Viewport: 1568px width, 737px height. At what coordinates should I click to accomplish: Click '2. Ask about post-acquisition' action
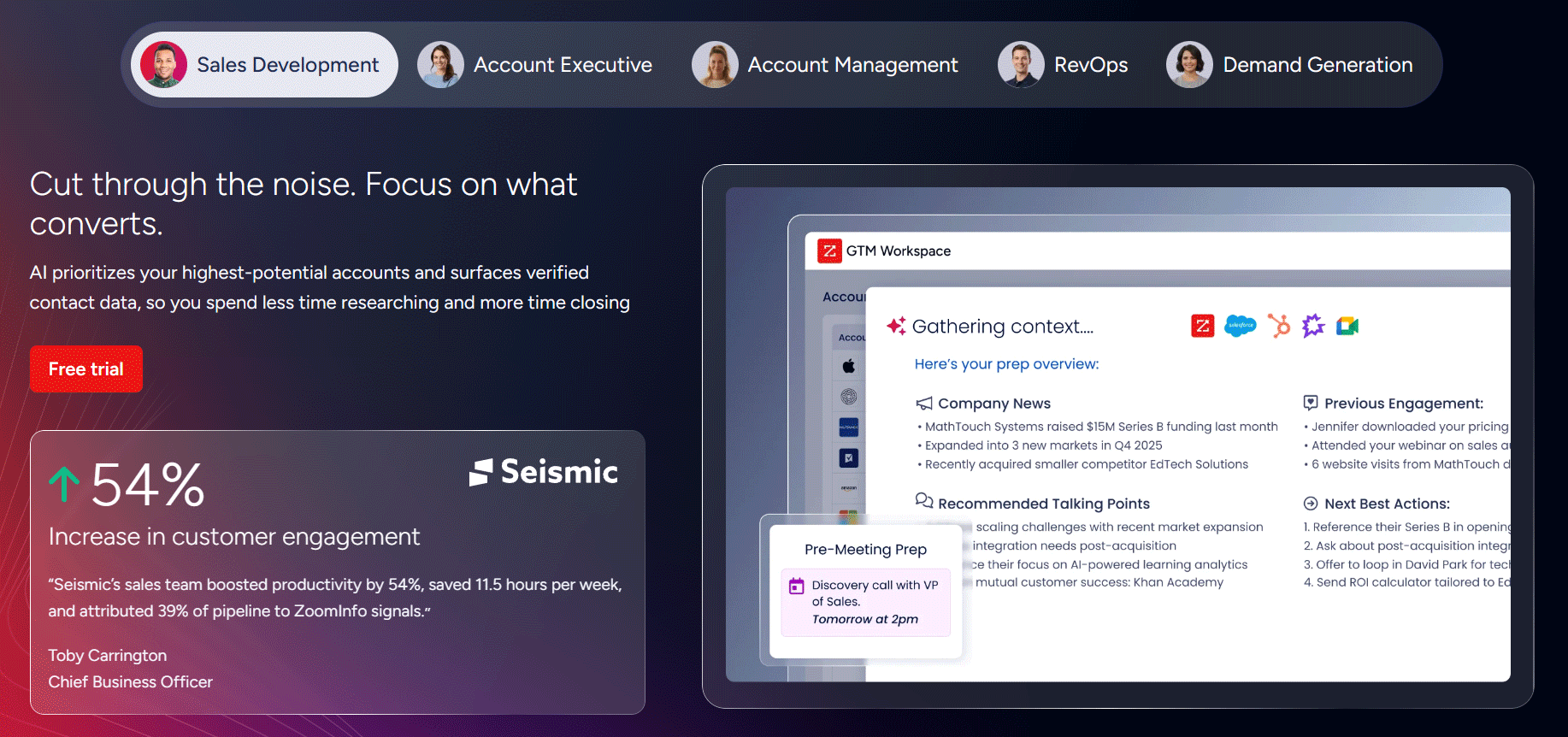[x=1406, y=545]
